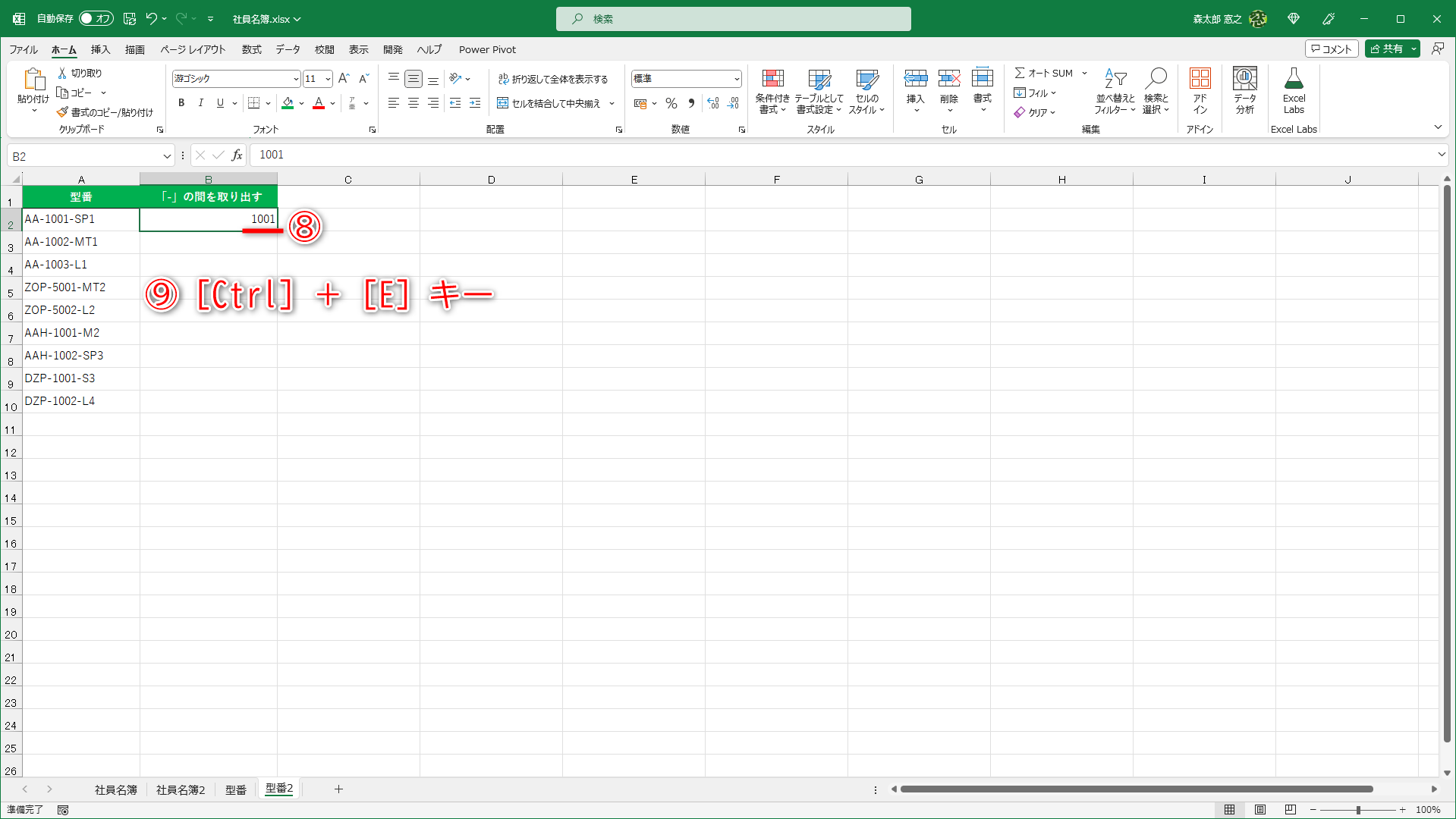
Task: Click the zoom slider handle
Action: [x=1358, y=810]
